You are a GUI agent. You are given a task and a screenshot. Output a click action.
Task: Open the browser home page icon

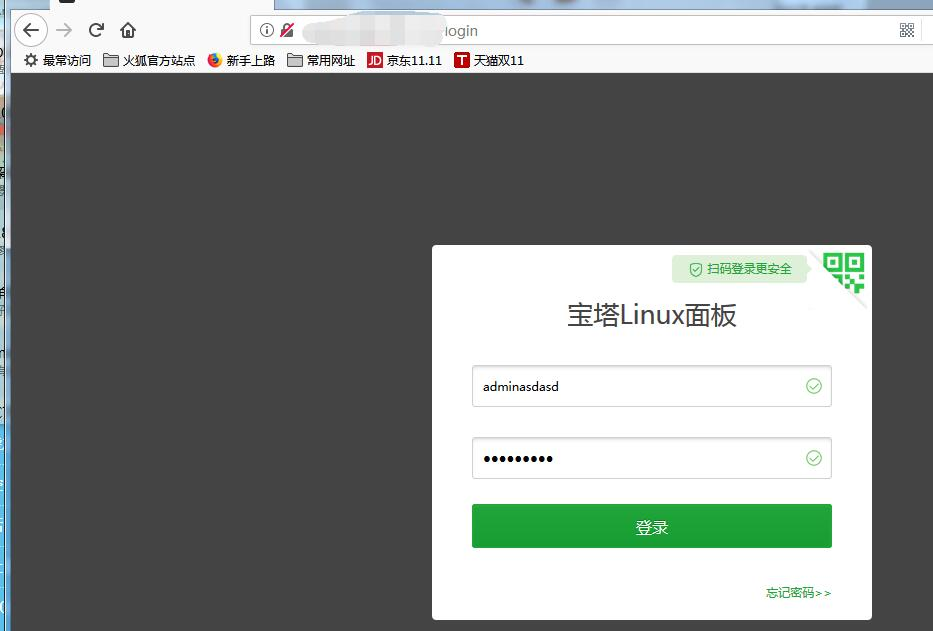point(128,30)
